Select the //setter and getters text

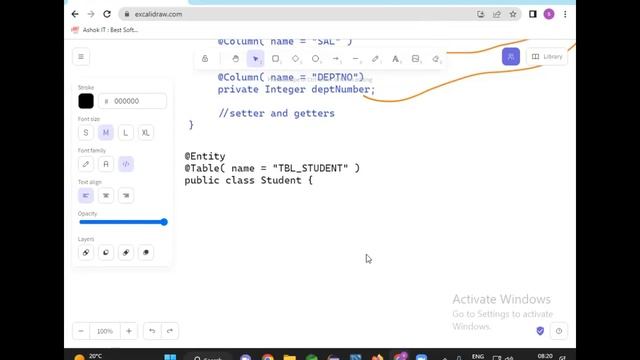point(276,113)
